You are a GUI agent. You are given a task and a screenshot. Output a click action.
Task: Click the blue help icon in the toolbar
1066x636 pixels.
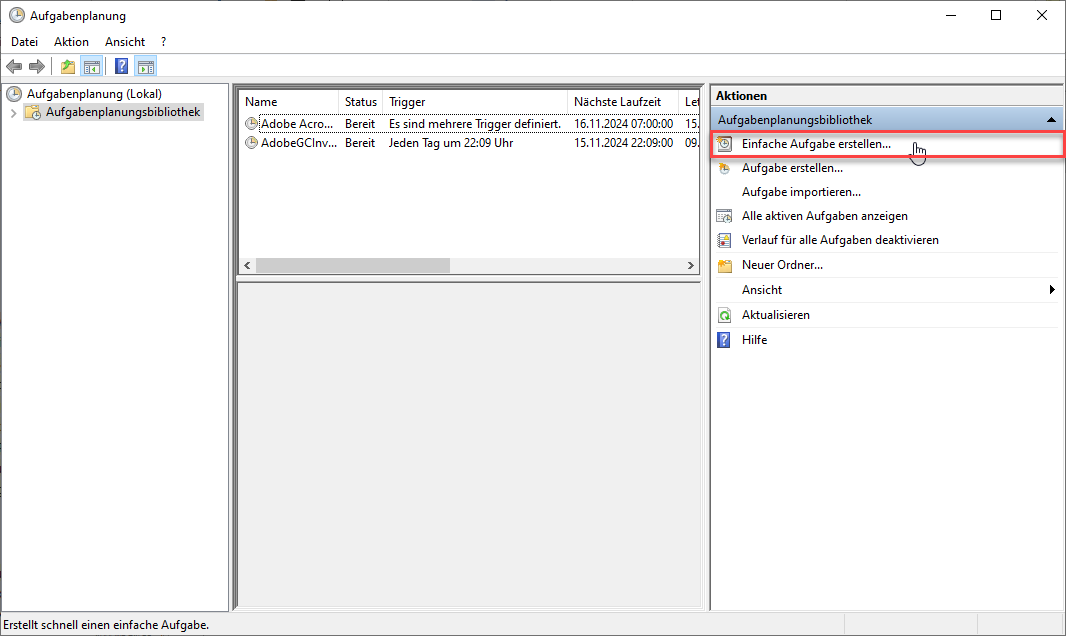[121, 67]
